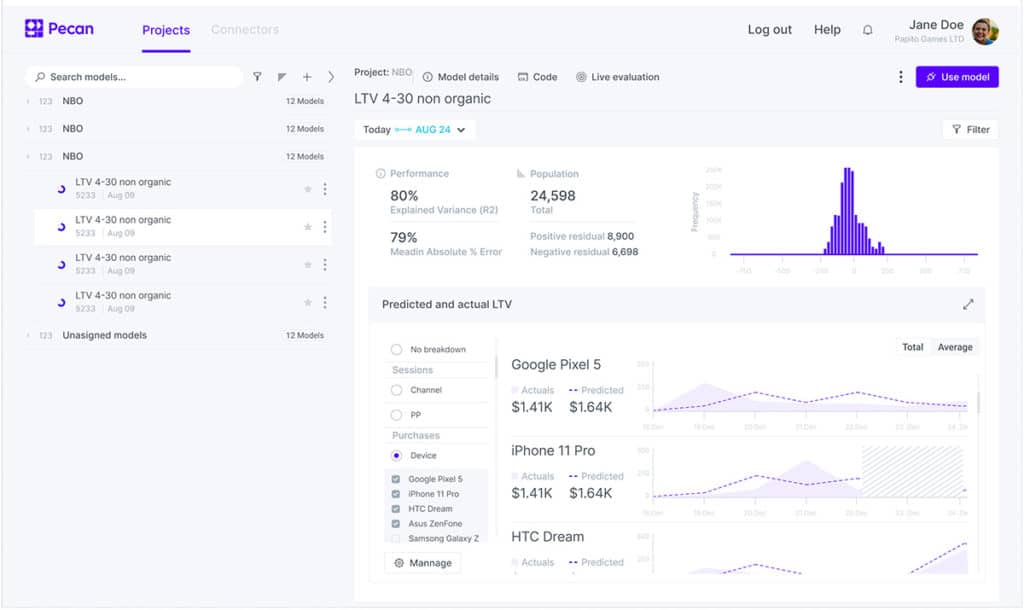1024x610 pixels.
Task: Expand Predicted and actual LTV panel
Action: 968,304
